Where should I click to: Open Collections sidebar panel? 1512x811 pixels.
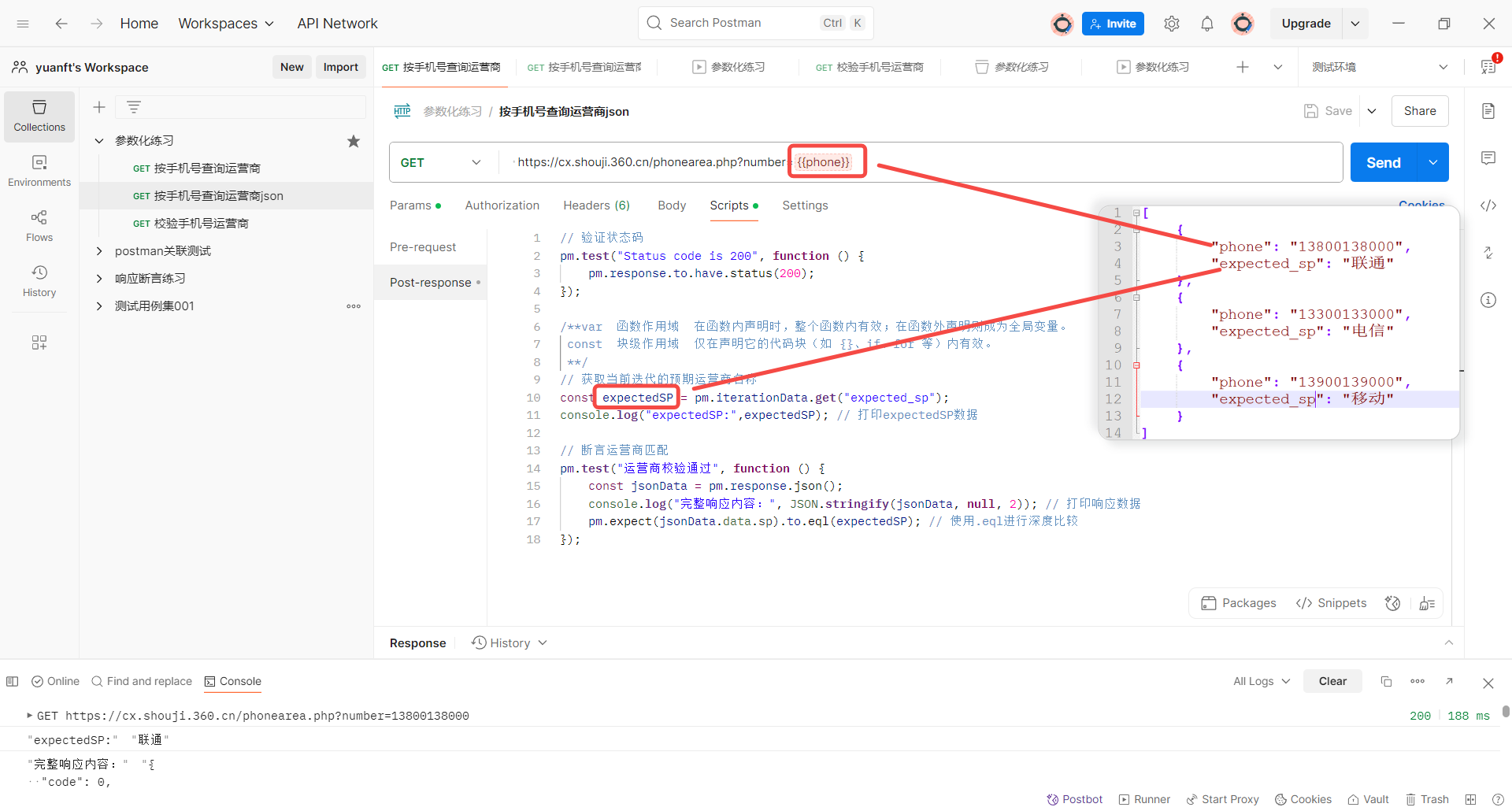coord(39,117)
